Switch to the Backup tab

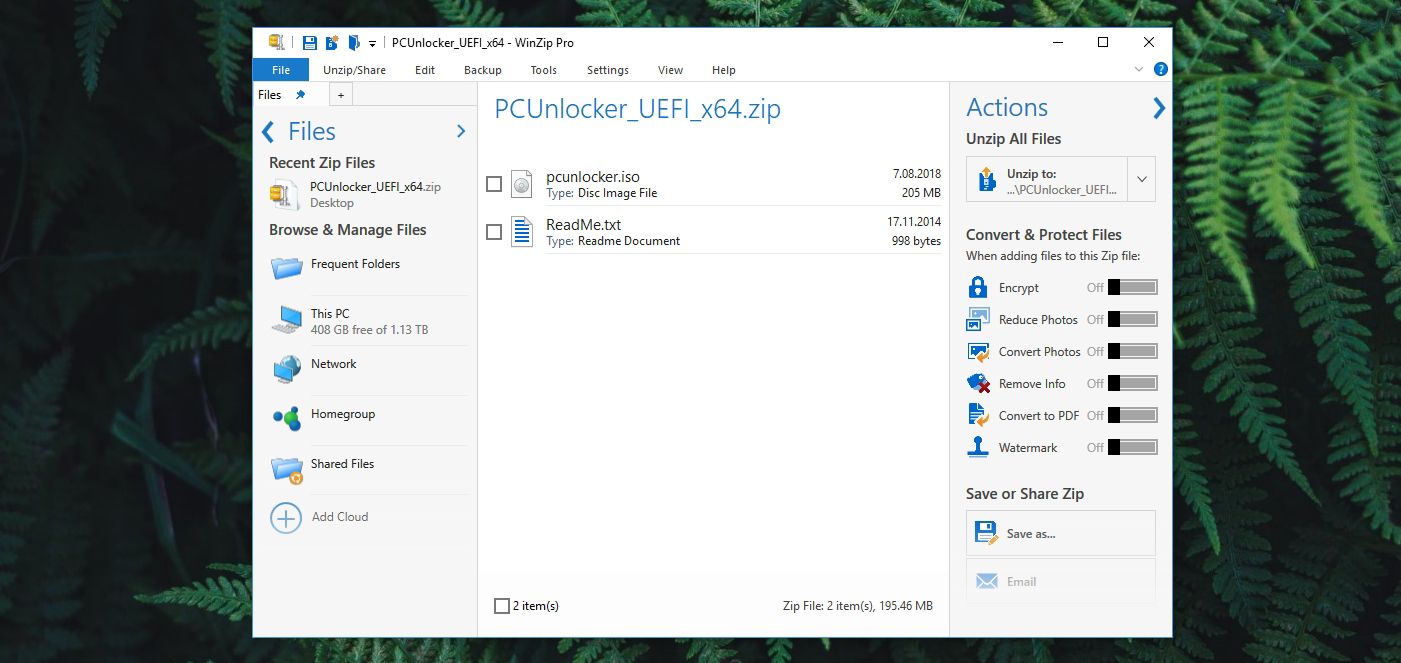[x=483, y=70]
